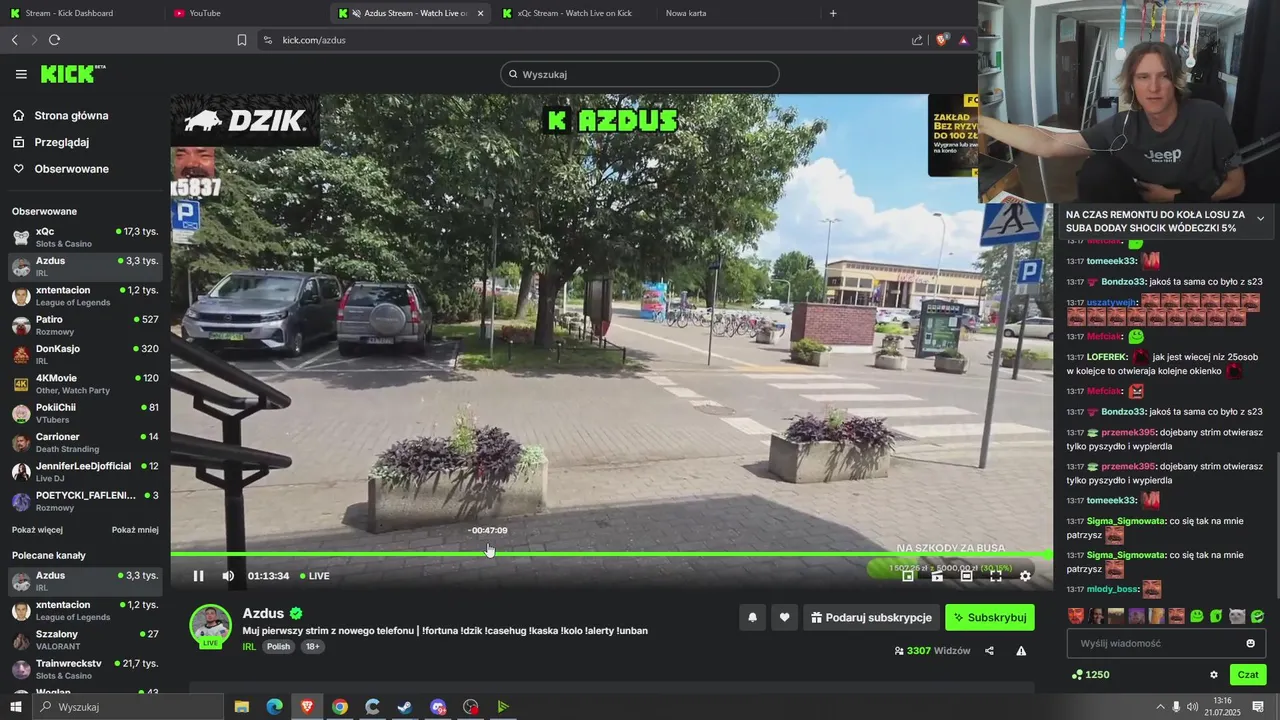The height and width of the screenshot is (720, 1280).
Task: Click the KICK logo in the header
Action: pos(72,74)
